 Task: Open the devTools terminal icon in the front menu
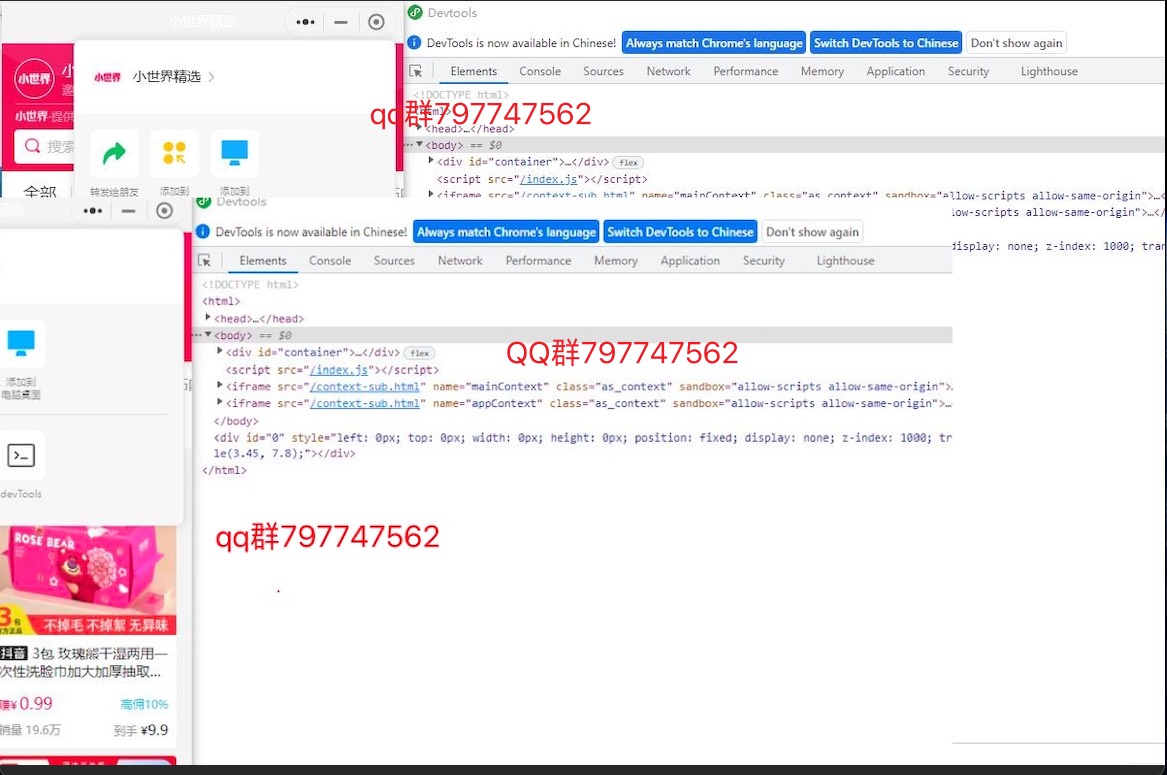[21, 455]
